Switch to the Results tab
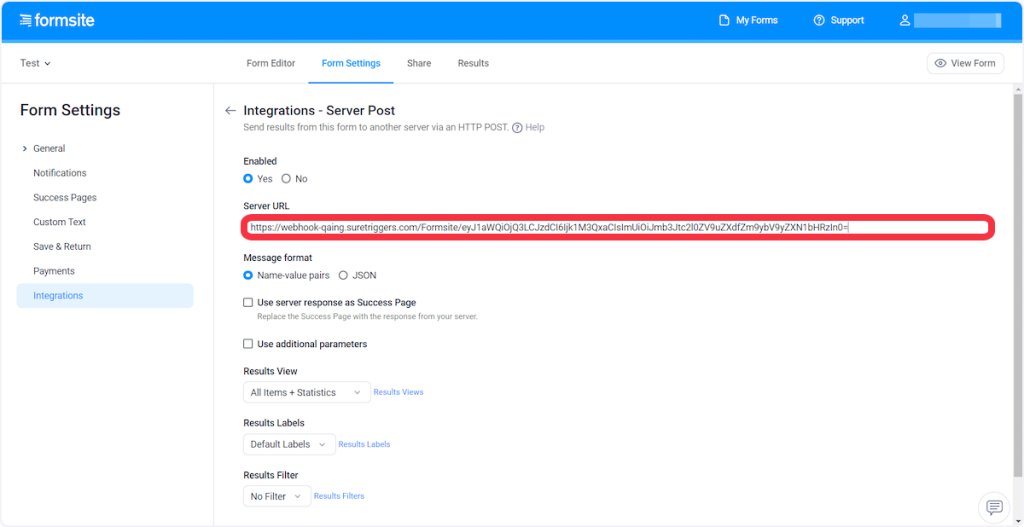The image size is (1024, 527). (x=473, y=63)
